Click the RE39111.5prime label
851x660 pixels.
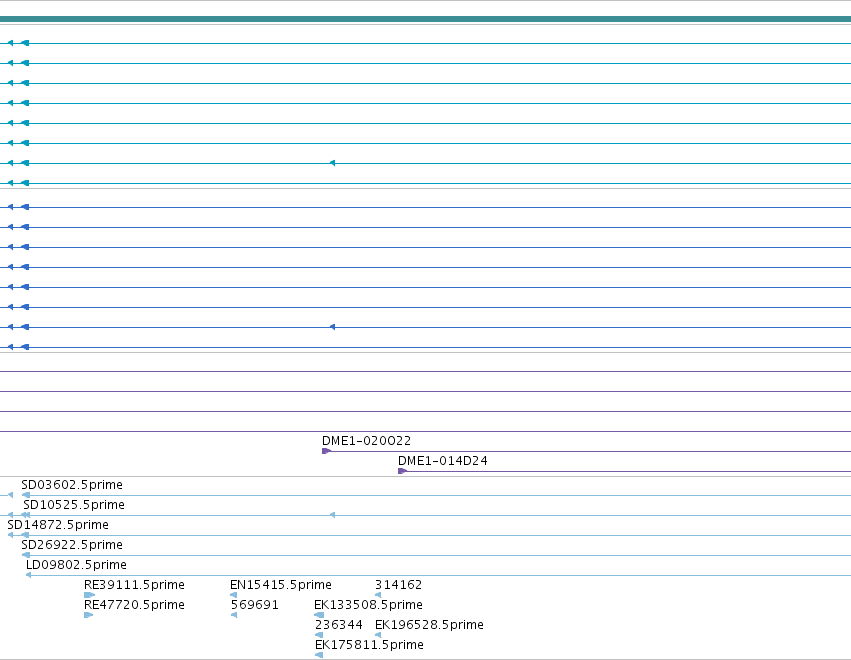coord(134,585)
